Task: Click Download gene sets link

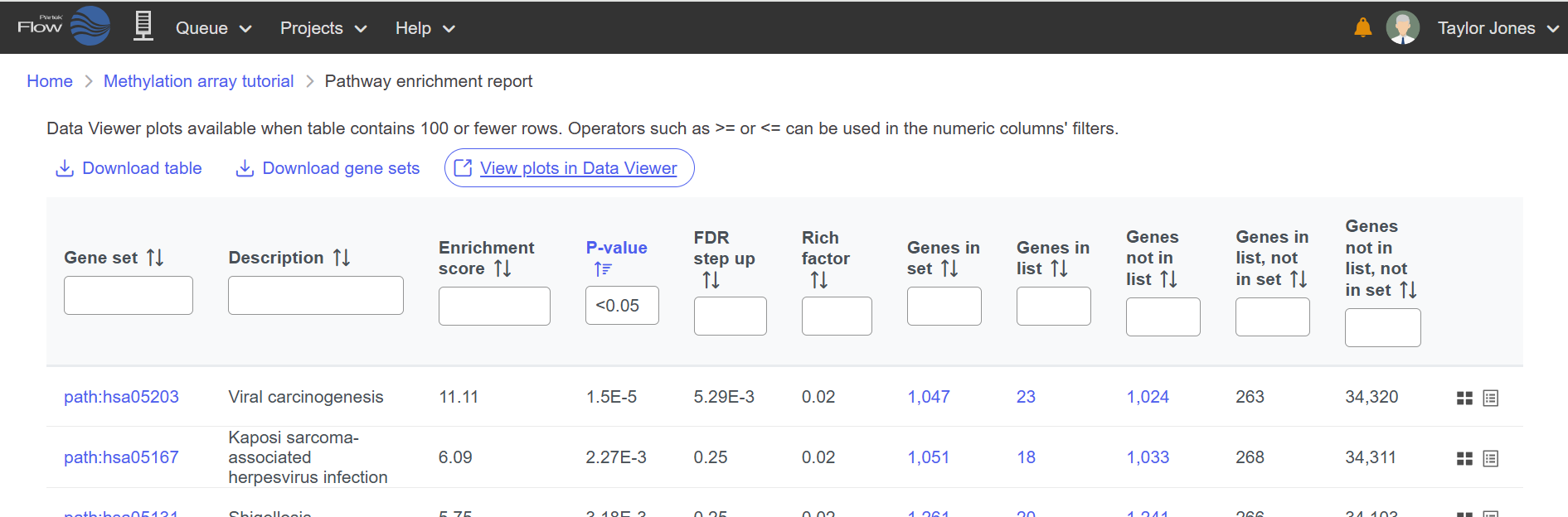Action: [x=341, y=168]
